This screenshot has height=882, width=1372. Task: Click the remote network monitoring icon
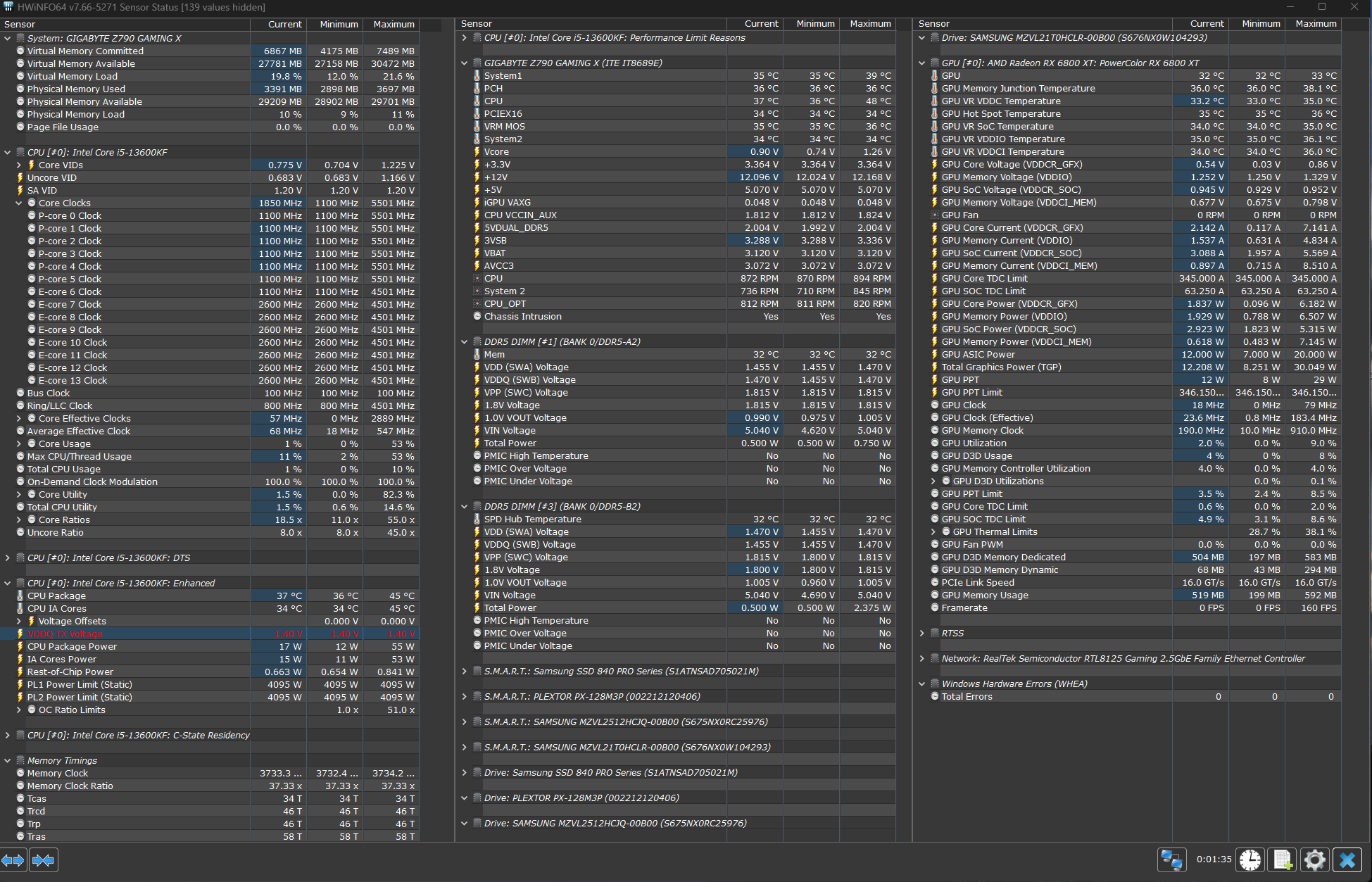coord(1172,859)
